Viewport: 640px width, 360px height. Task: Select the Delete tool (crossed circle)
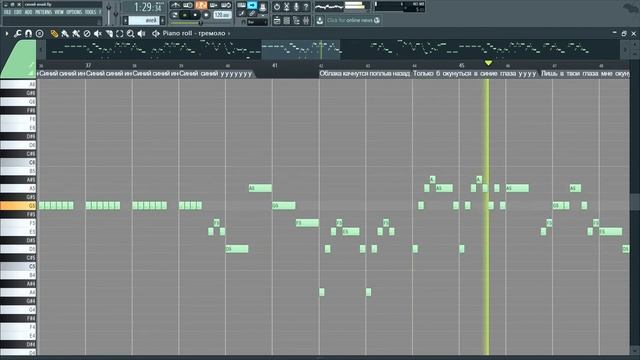(x=87, y=33)
